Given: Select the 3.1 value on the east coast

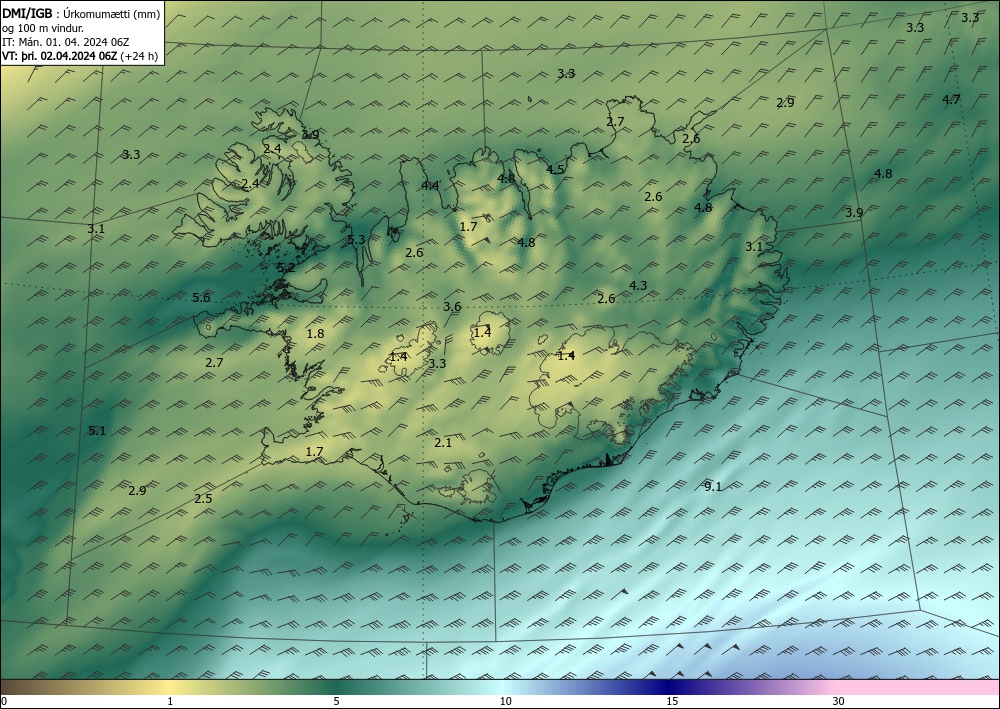Looking at the screenshot, I should [x=754, y=246].
